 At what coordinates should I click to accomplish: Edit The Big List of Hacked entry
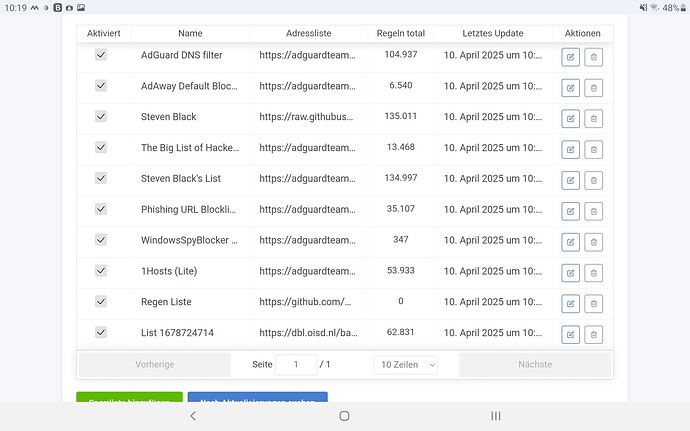(x=570, y=150)
